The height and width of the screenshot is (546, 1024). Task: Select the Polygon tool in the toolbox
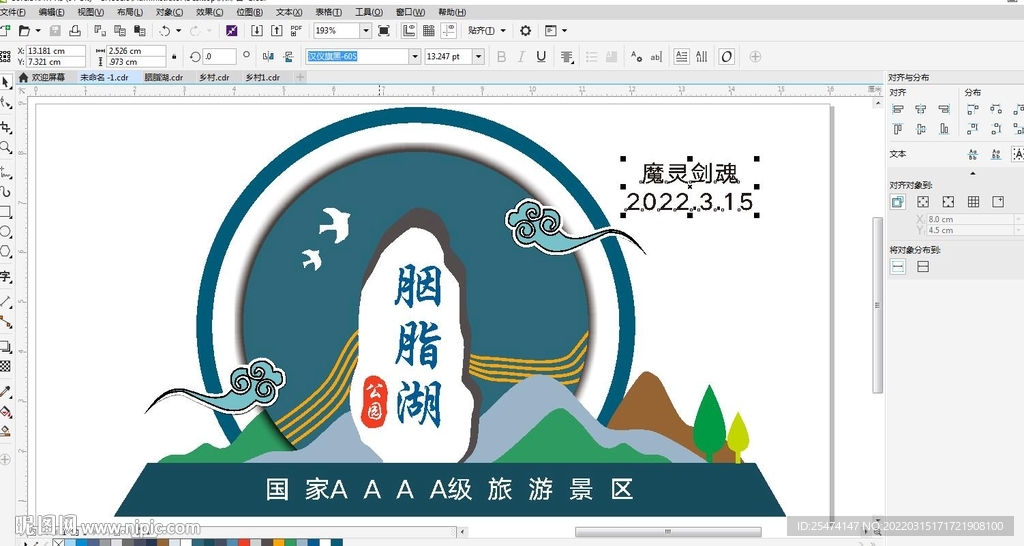pyautogui.click(x=5, y=252)
